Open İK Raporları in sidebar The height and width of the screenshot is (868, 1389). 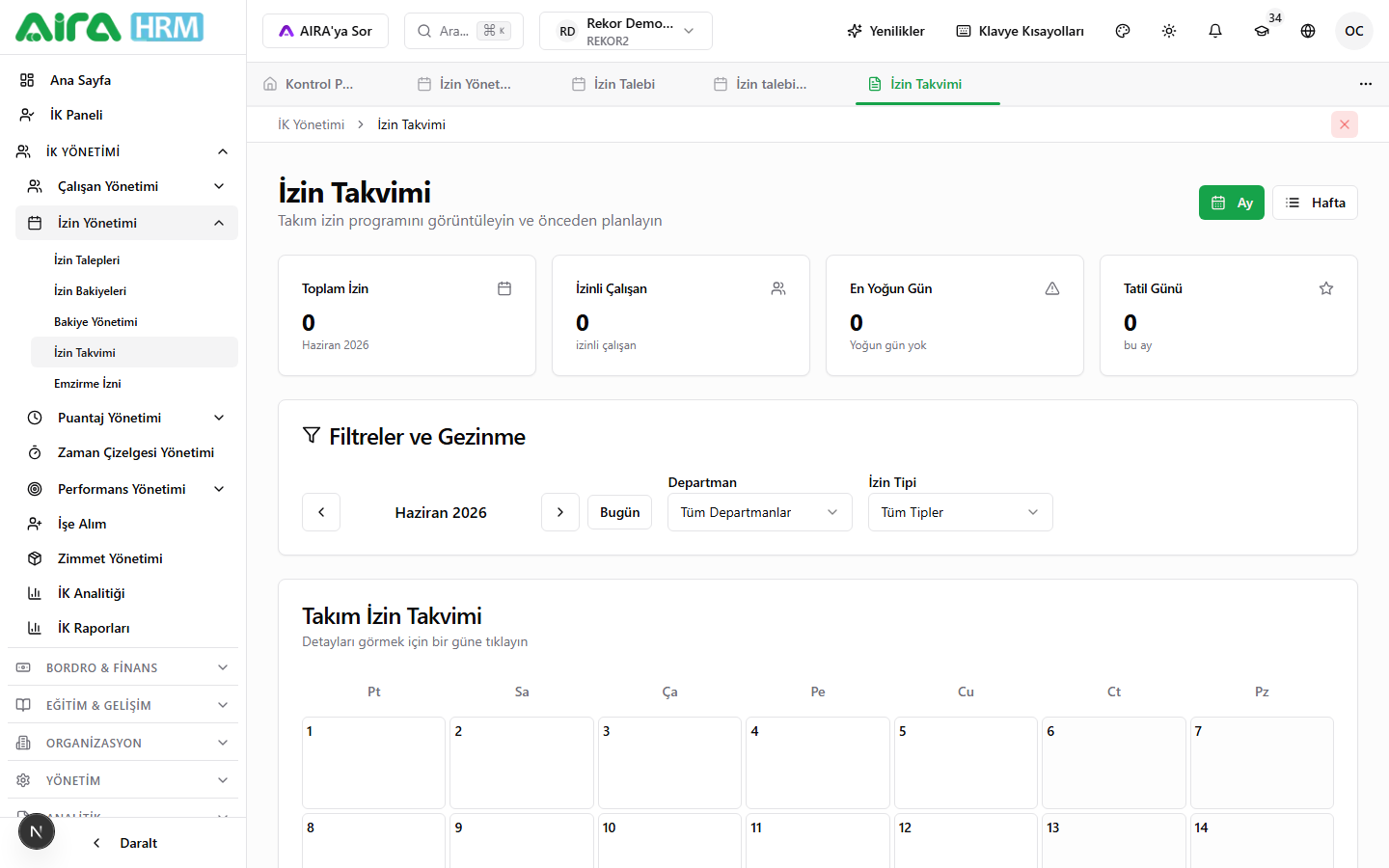pos(126,628)
